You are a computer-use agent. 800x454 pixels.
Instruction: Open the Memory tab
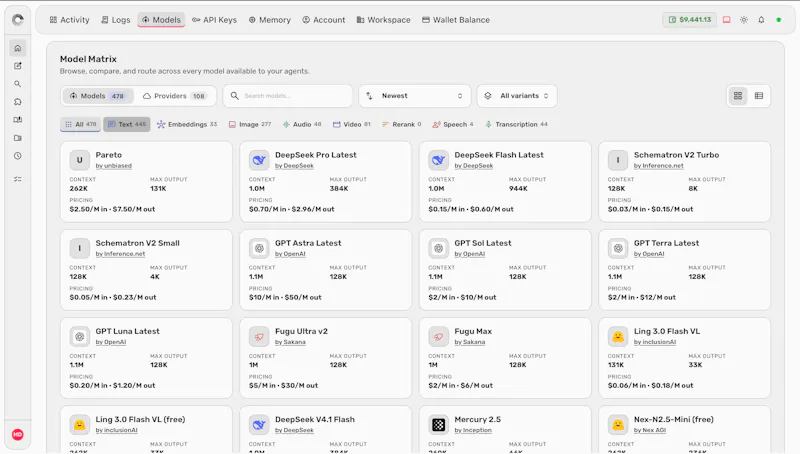269,20
